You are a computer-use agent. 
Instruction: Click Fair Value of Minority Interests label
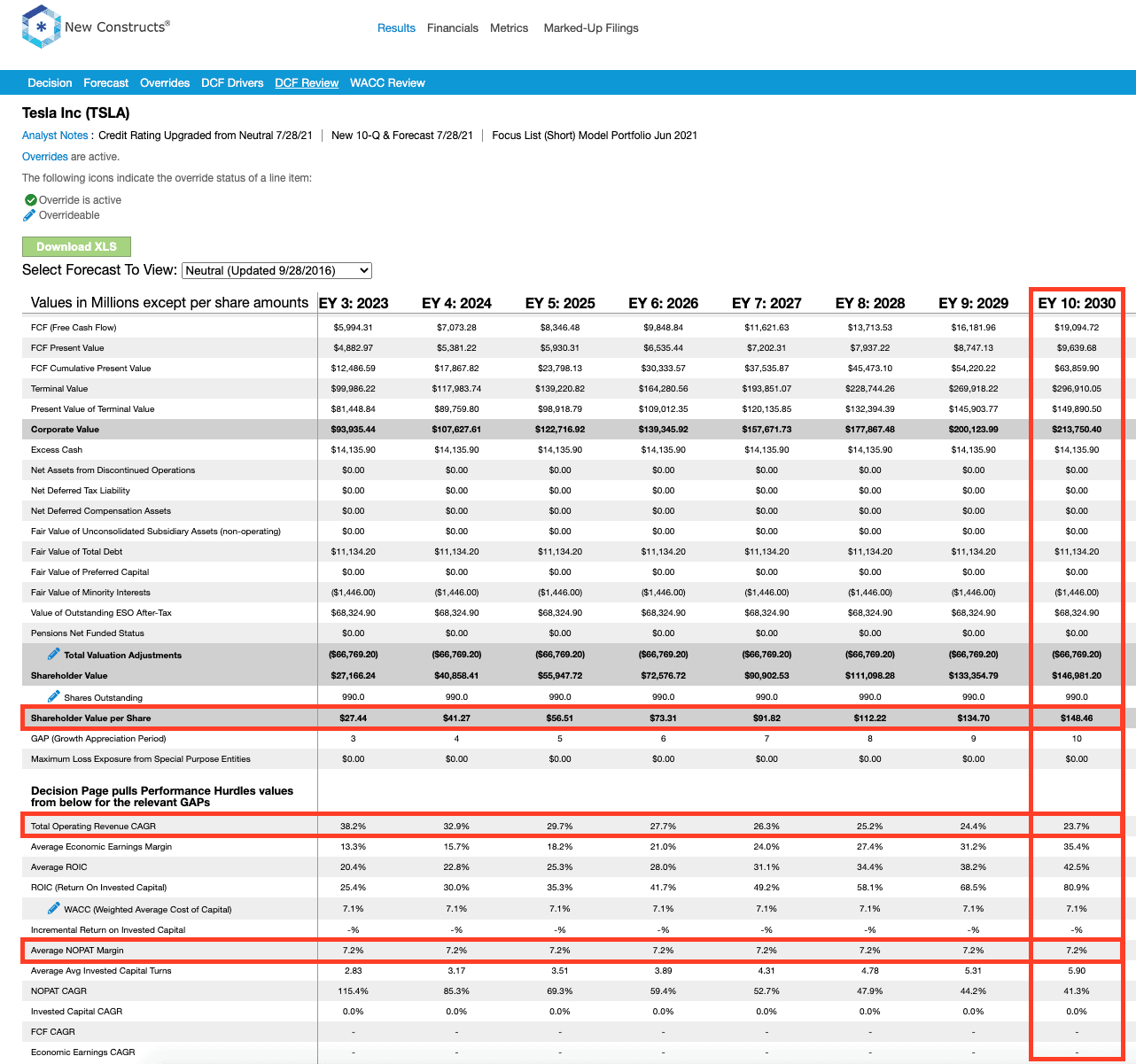point(90,593)
